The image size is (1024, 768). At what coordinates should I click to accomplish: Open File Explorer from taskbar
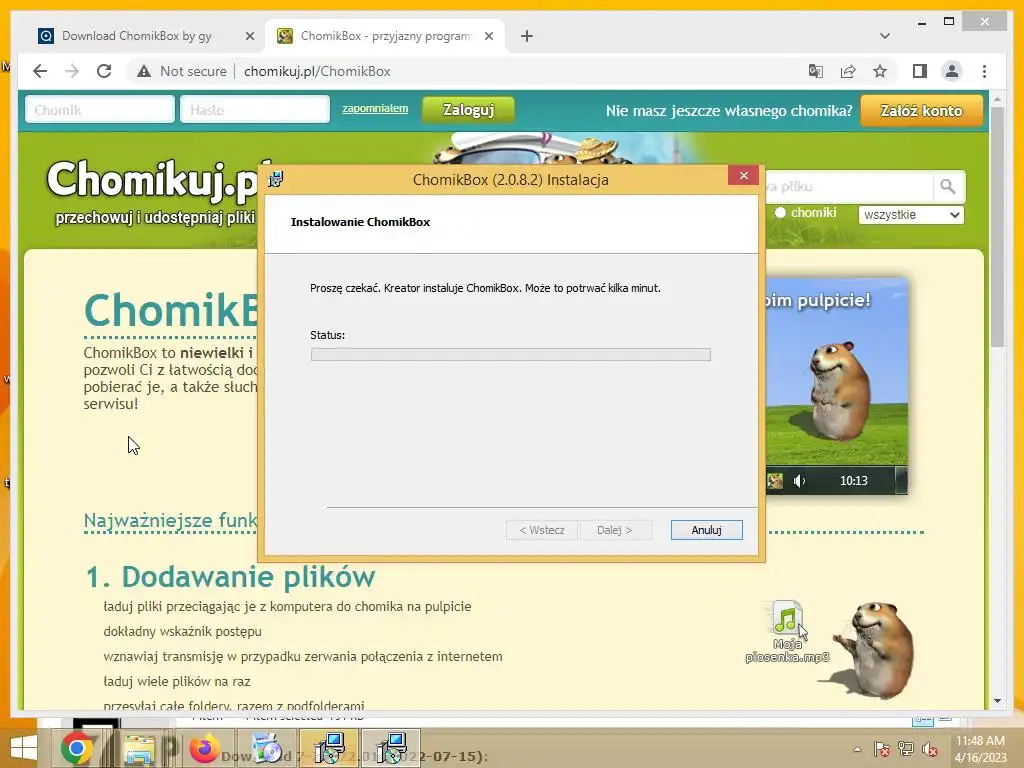tap(140, 749)
